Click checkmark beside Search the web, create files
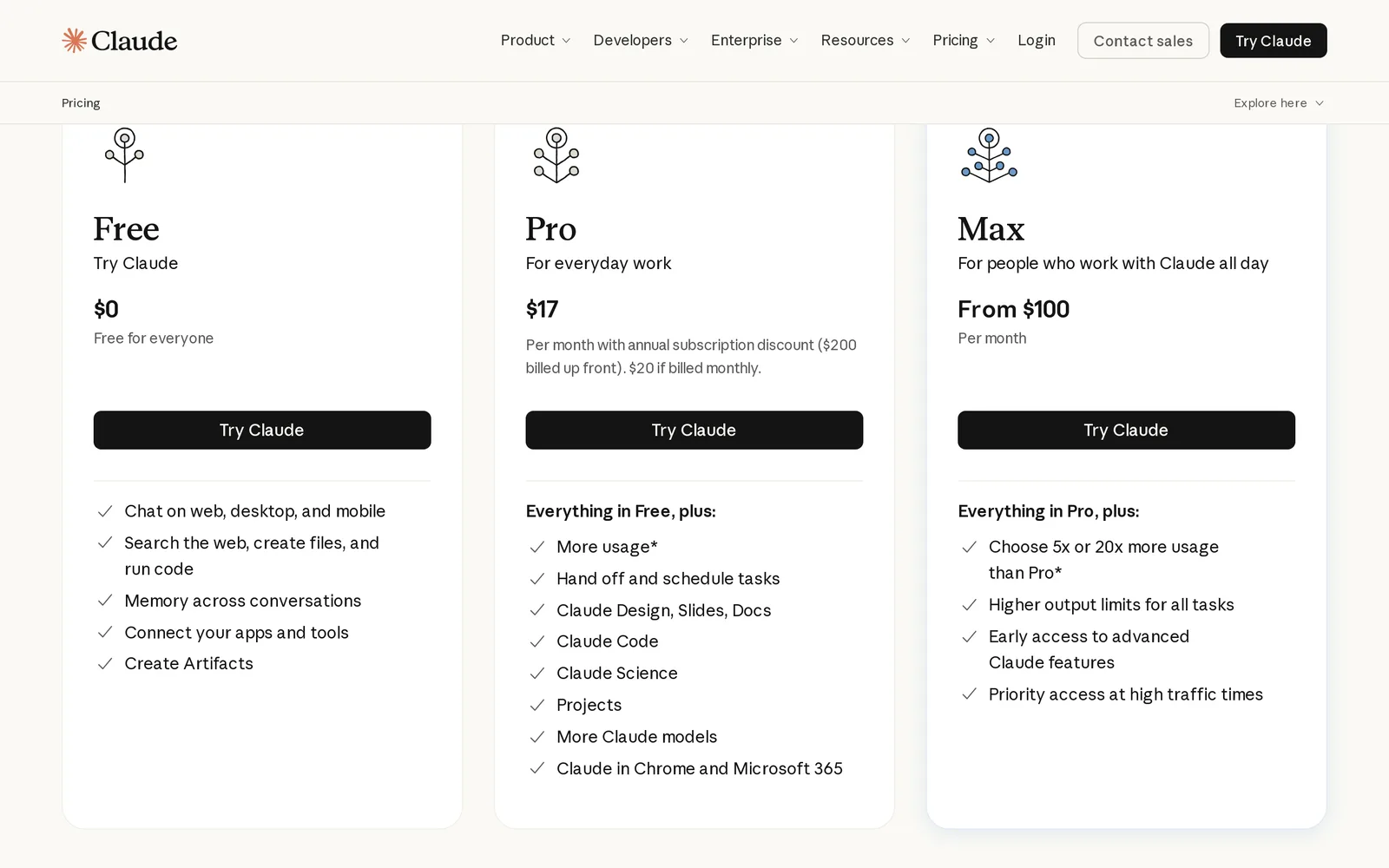Screen dimensions: 1389x868 coord(105,542)
